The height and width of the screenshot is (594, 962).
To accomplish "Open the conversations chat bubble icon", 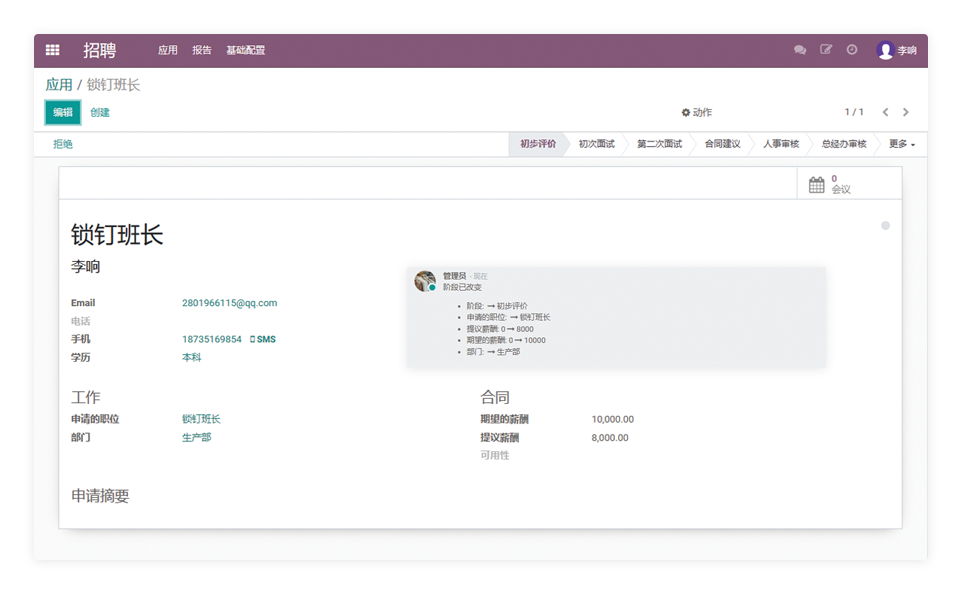I will (800, 50).
